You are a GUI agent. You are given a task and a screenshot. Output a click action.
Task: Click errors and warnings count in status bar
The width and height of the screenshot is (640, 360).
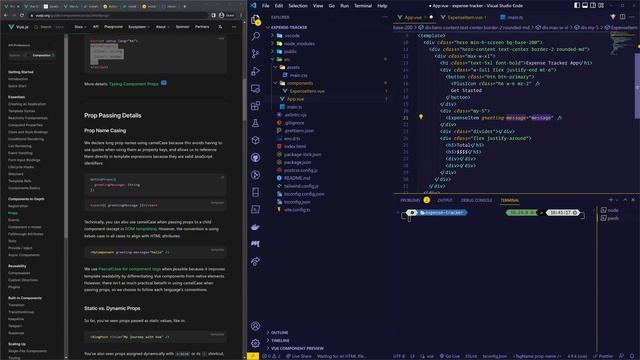(271, 356)
